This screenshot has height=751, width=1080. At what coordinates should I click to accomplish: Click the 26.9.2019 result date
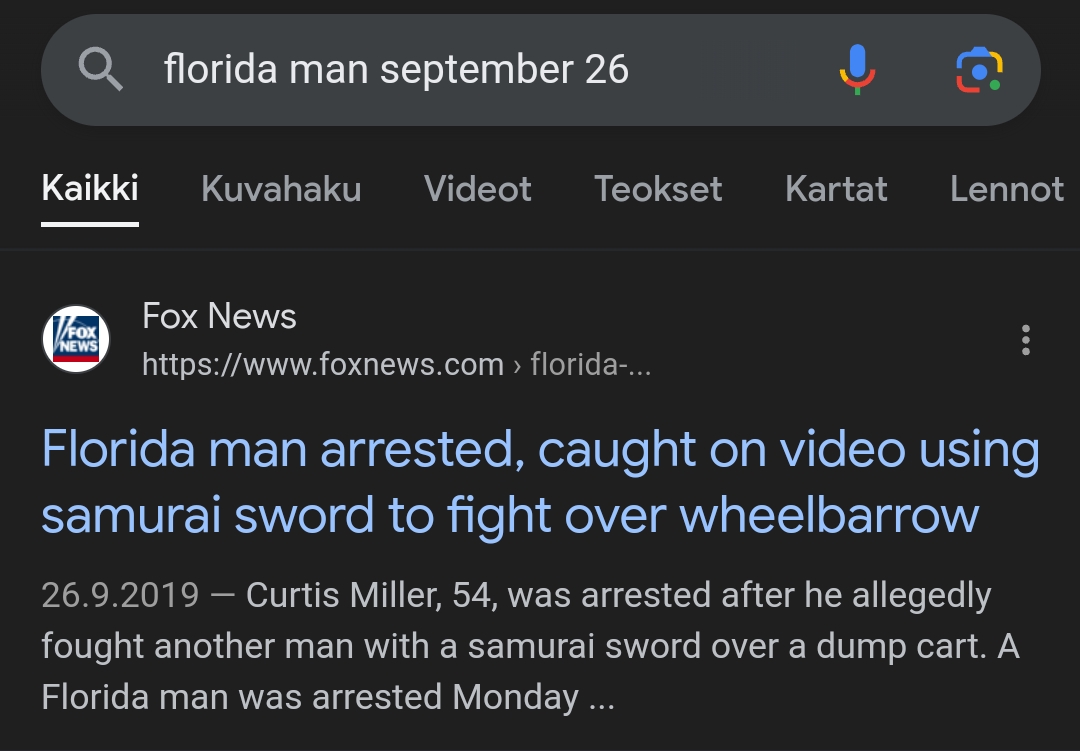(x=120, y=595)
